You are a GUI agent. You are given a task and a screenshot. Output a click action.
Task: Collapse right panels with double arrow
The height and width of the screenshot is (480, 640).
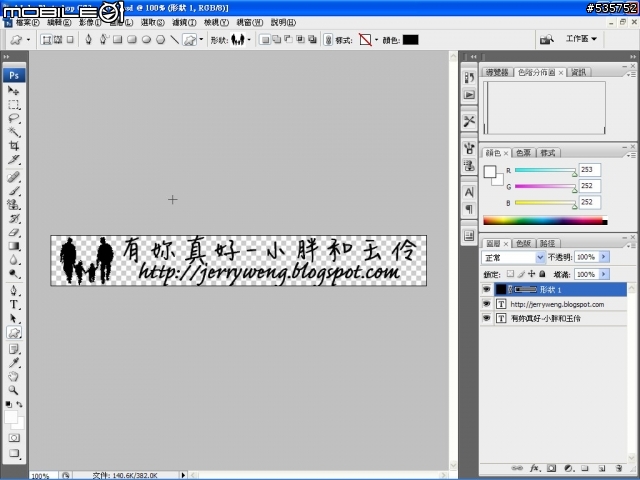pos(633,57)
